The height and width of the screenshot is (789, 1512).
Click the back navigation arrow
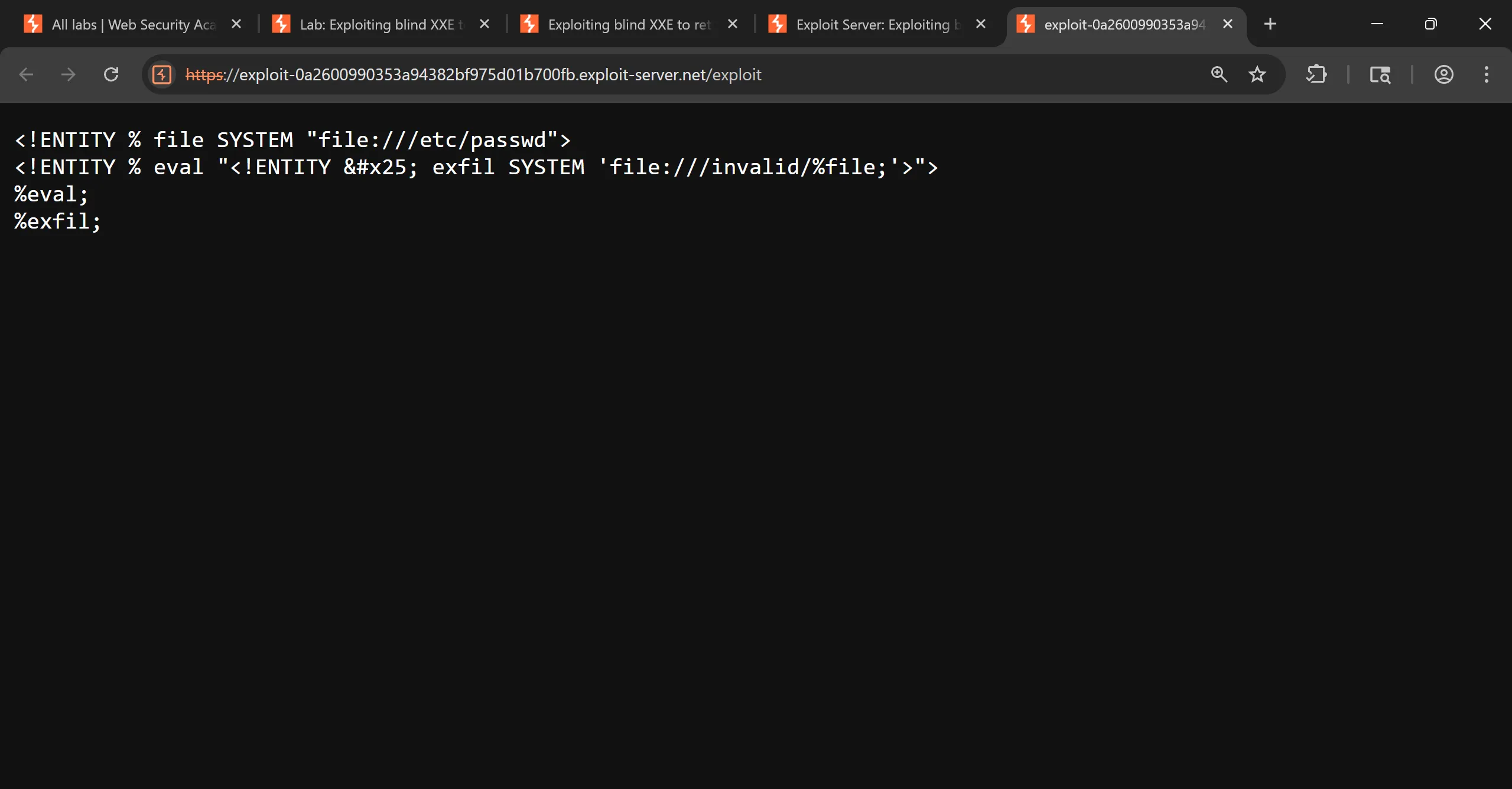pyautogui.click(x=26, y=74)
